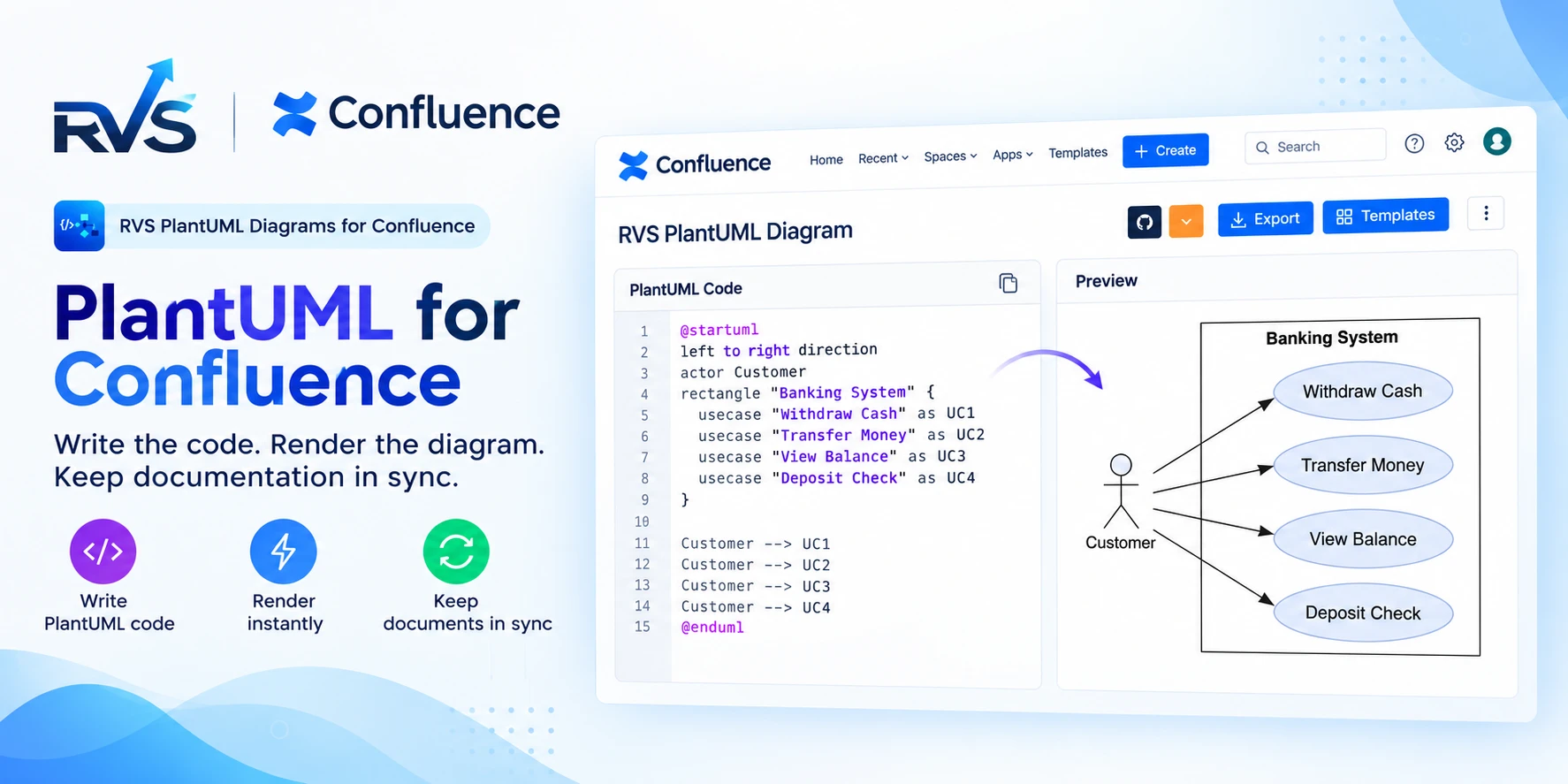This screenshot has height=784, width=1568.
Task: Click the Preview panel header
Action: pyautogui.click(x=1287, y=279)
